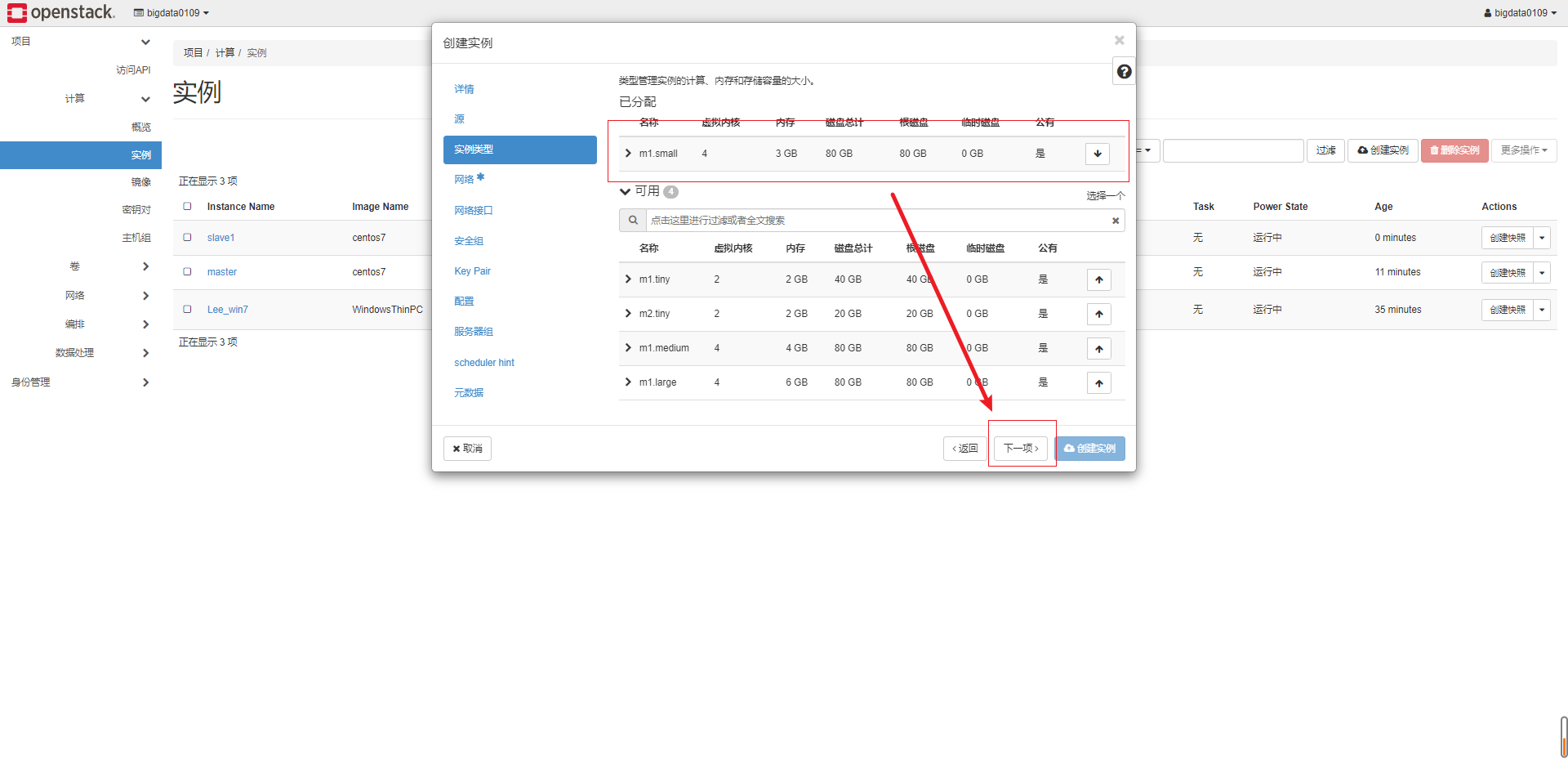Go to the Details step
This screenshot has width=1568, height=773.
click(464, 89)
